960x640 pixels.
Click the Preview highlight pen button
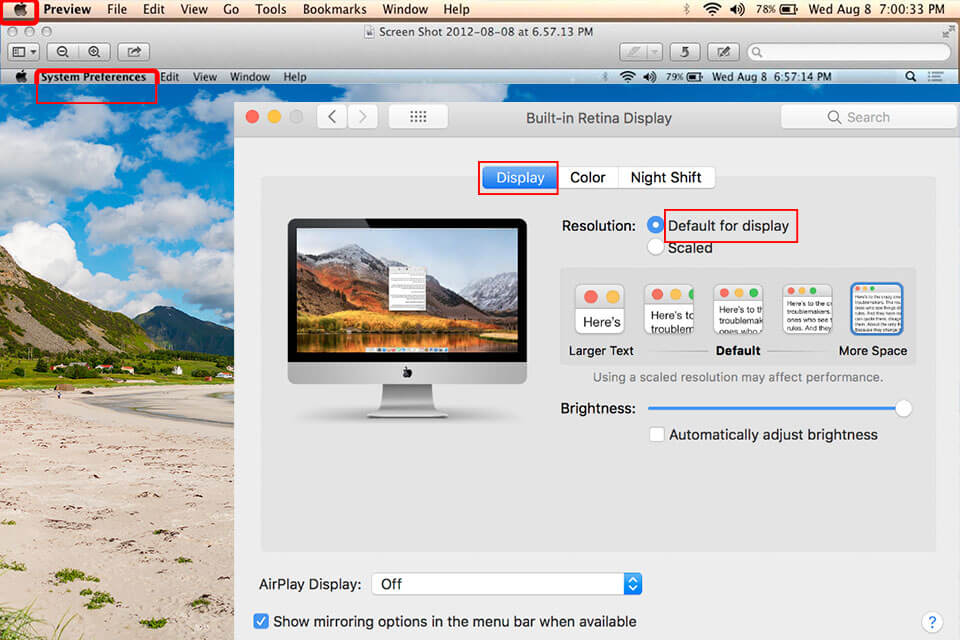(x=634, y=52)
